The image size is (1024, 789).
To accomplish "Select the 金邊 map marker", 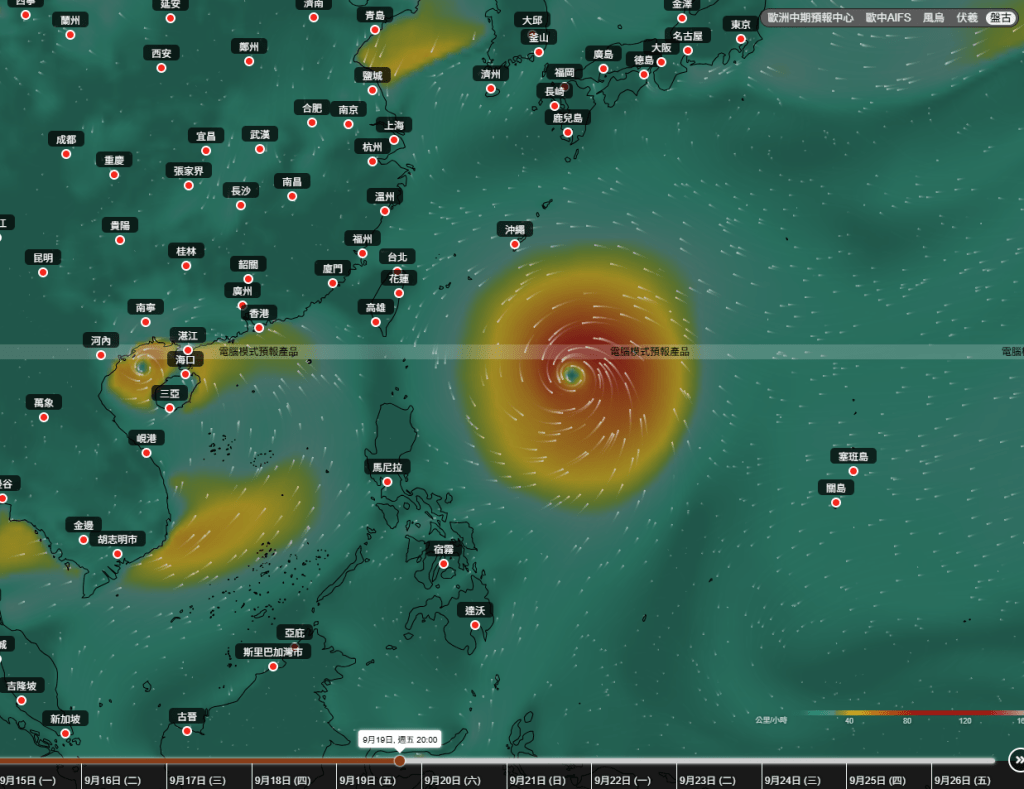I will 84,539.
